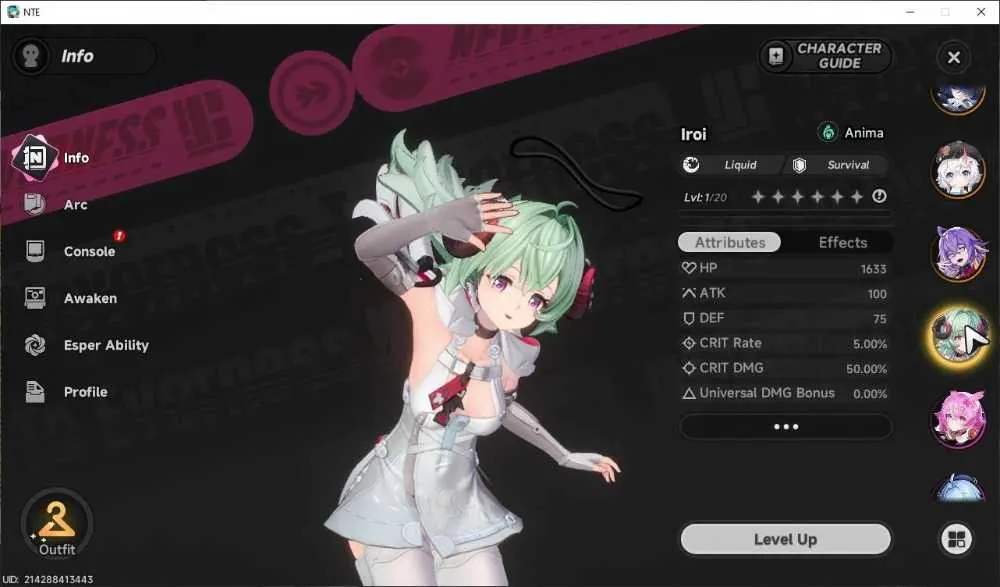Image resolution: width=1000 pixels, height=587 pixels.
Task: Click the UID number at the bottom
Action: 48,579
